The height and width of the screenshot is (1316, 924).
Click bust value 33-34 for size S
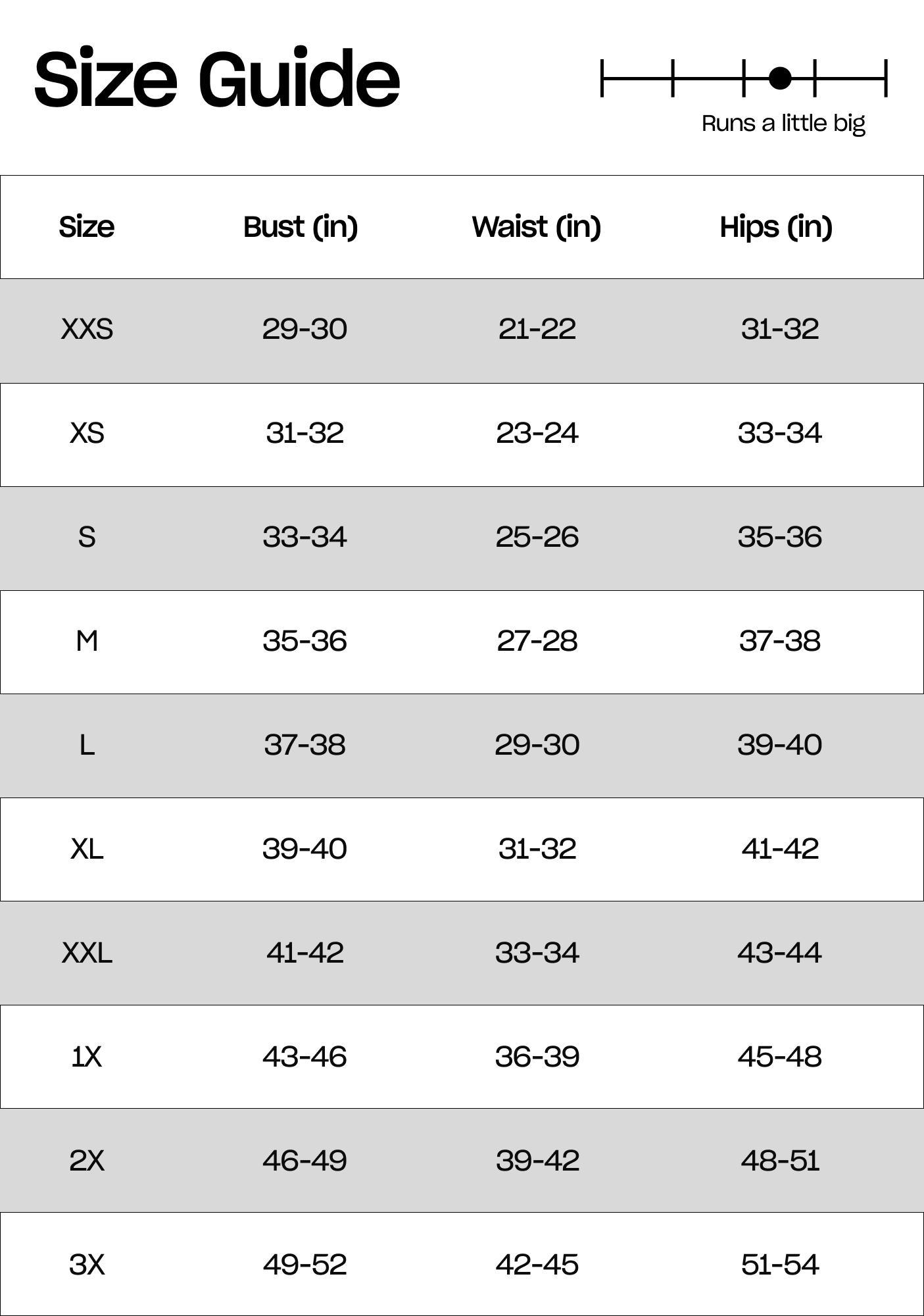[304, 537]
